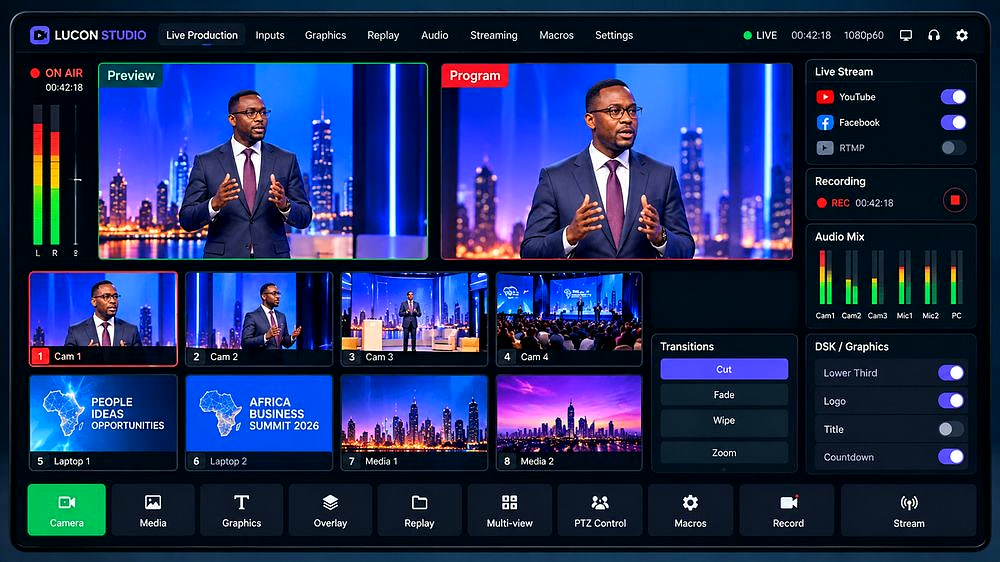The height and width of the screenshot is (562, 1000).
Task: Toggle the Logo graphics switch
Action: (x=951, y=401)
